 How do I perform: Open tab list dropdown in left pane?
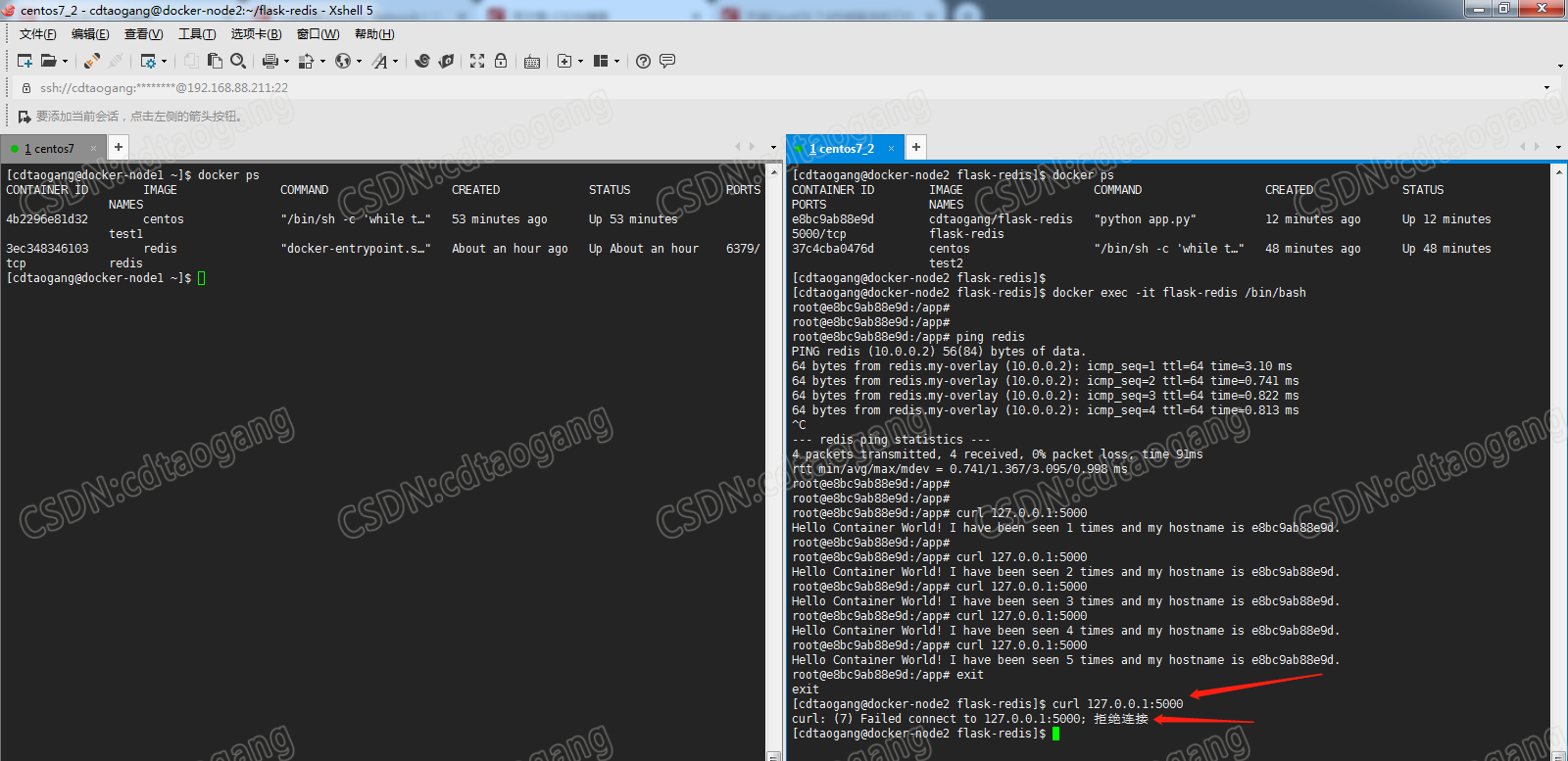(x=773, y=147)
